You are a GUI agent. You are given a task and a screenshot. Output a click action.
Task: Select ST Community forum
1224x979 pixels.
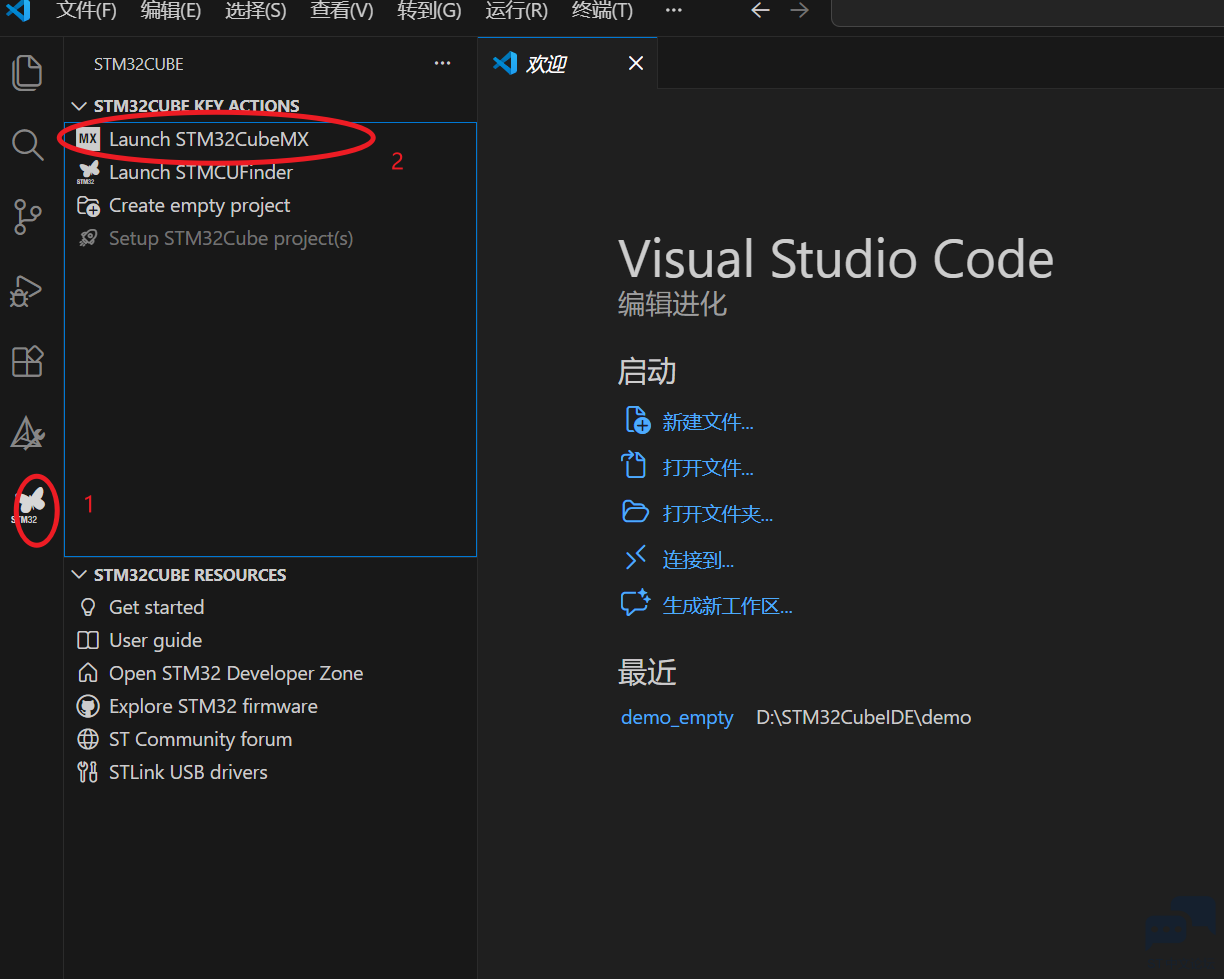pyautogui.click(x=270, y=739)
